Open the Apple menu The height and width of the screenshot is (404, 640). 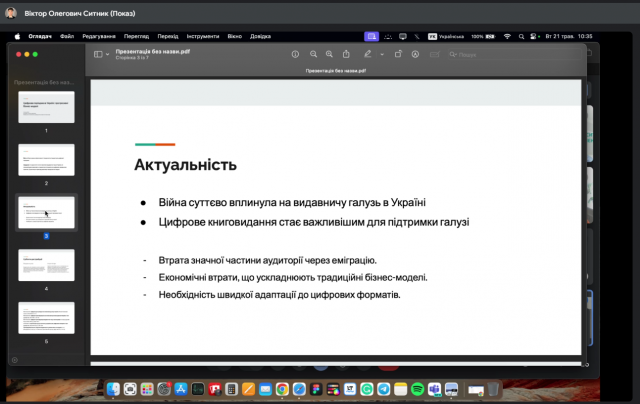(17, 36)
